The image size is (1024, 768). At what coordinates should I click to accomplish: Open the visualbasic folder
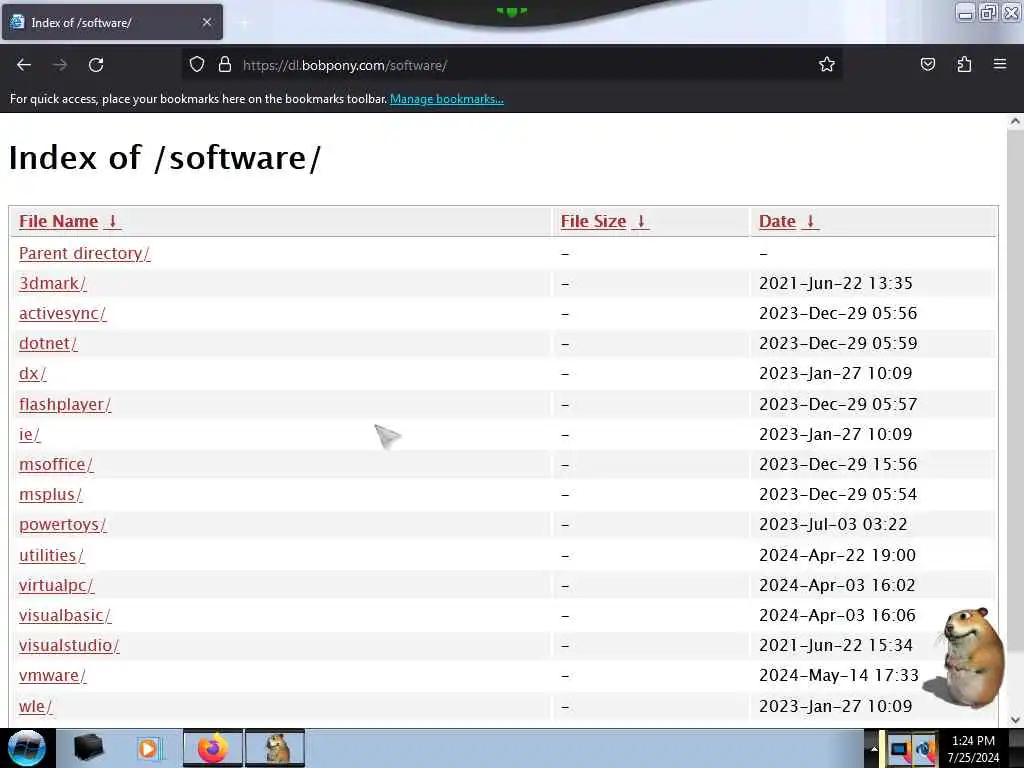coord(65,615)
